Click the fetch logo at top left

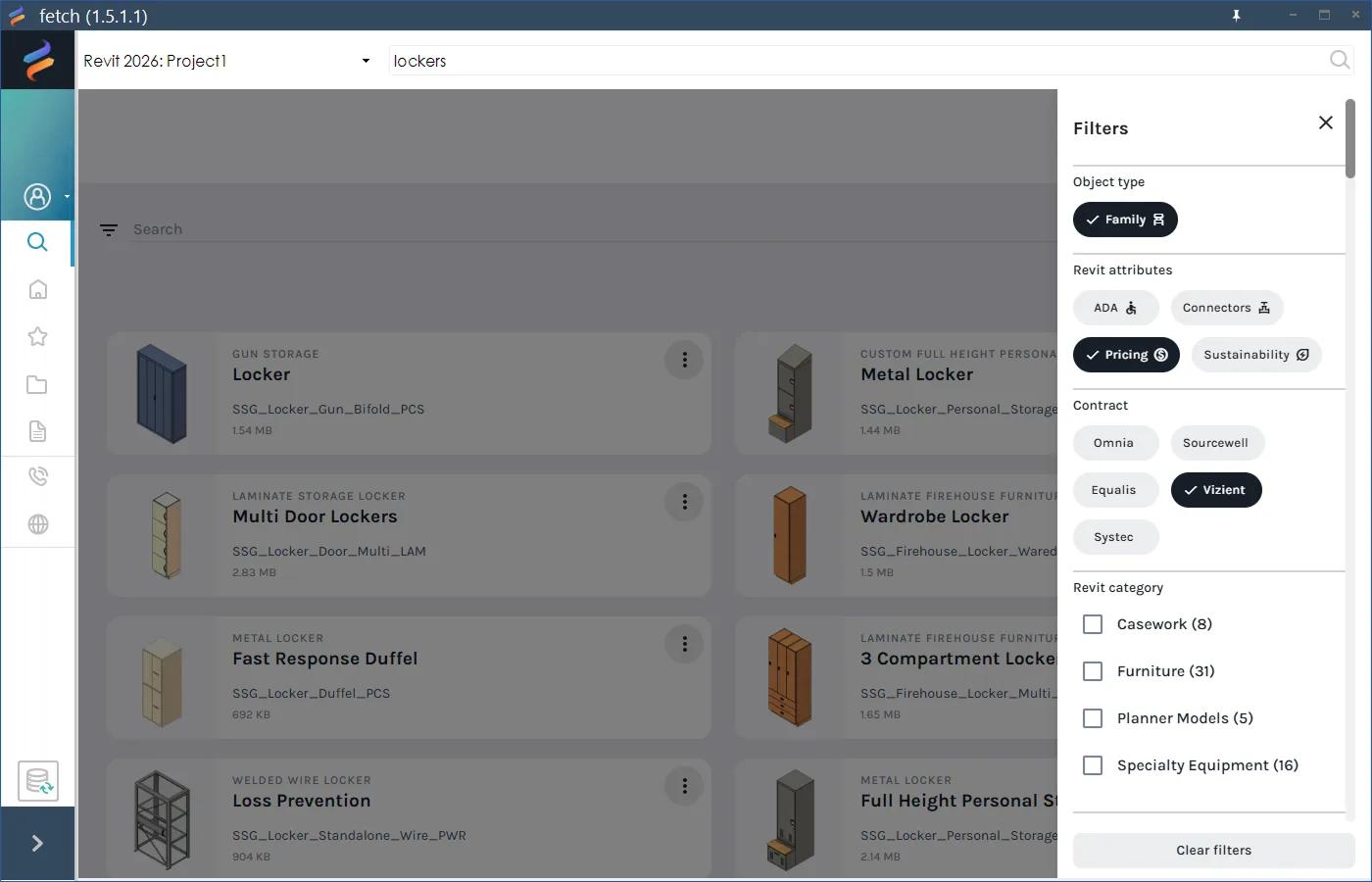click(38, 60)
